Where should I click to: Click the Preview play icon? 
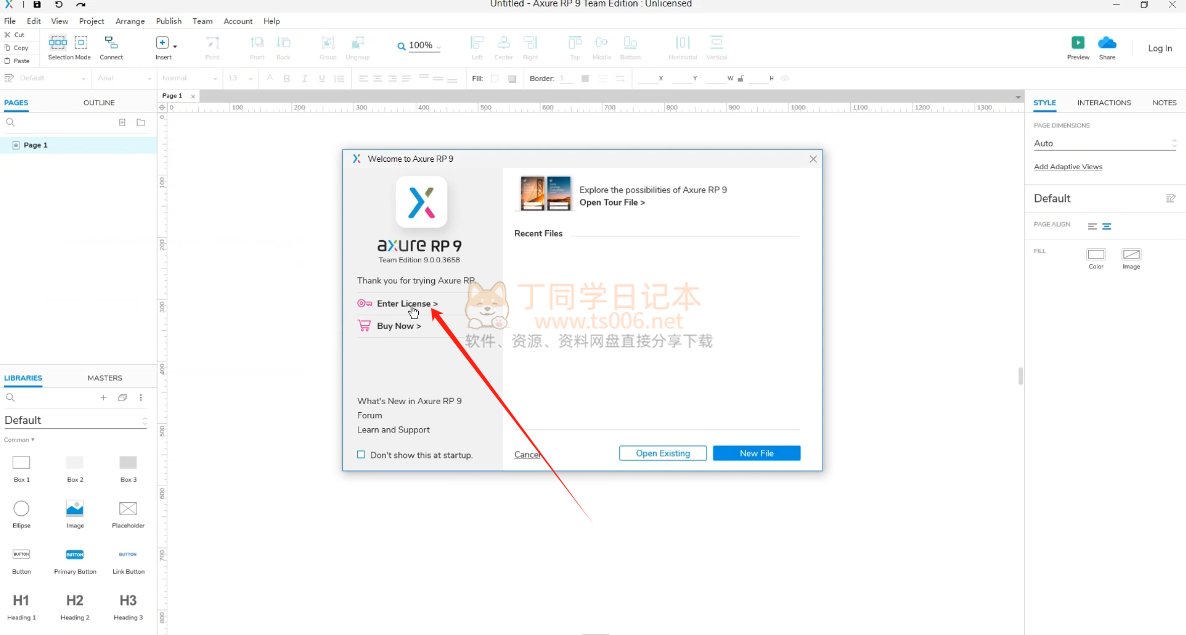coord(1078,42)
